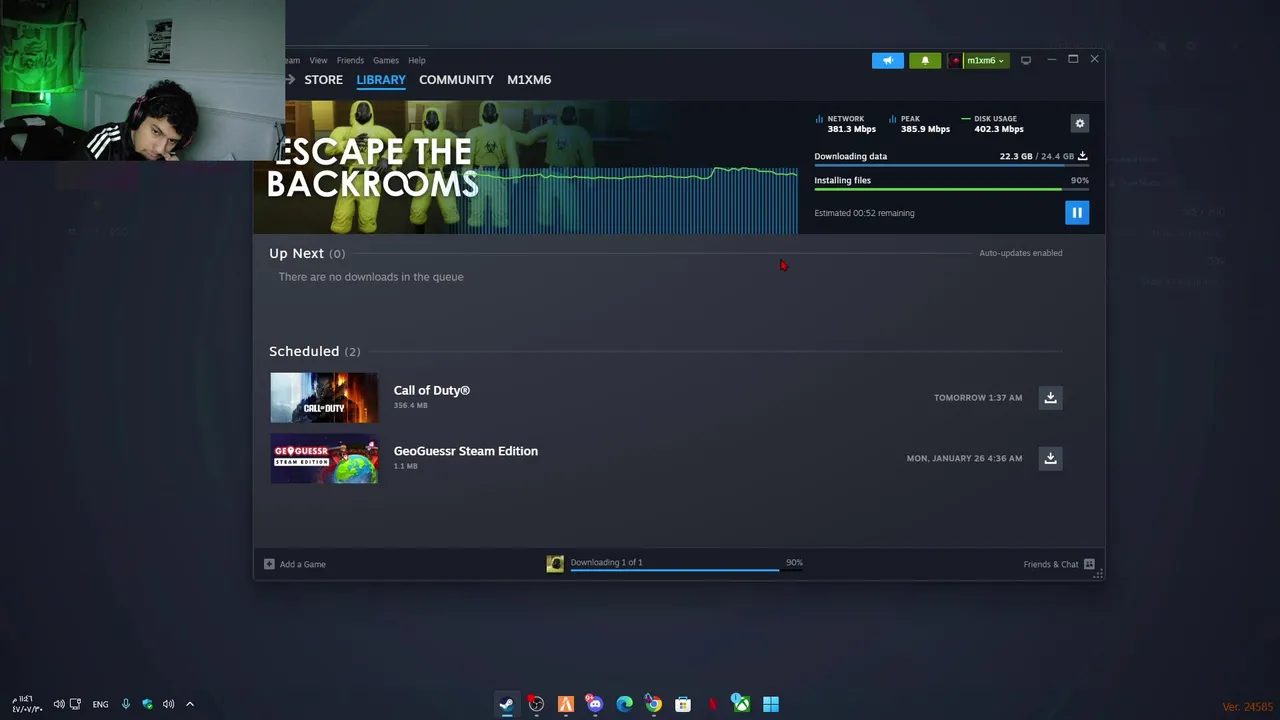1280x720 pixels.
Task: Click the DISK USAGE 402.3 Mbps stat
Action: [992, 124]
